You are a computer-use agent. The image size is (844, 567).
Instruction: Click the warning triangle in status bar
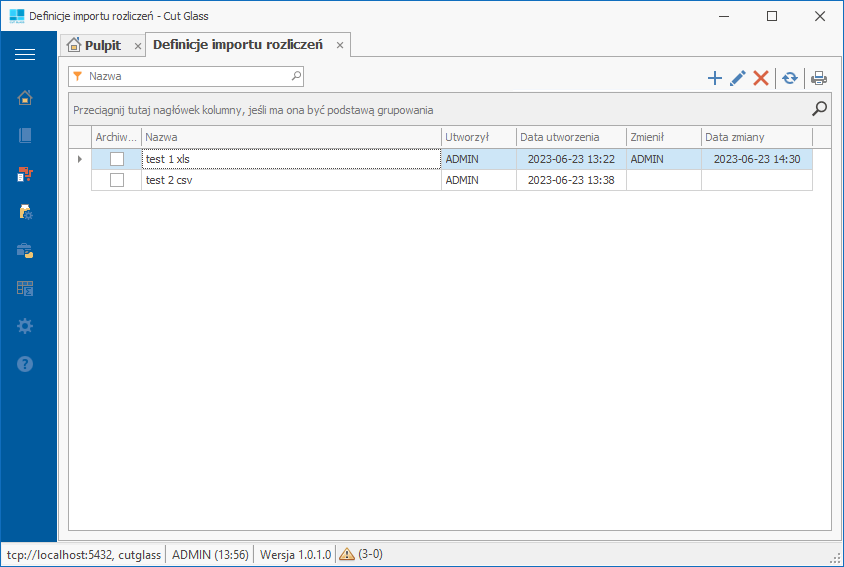point(347,554)
